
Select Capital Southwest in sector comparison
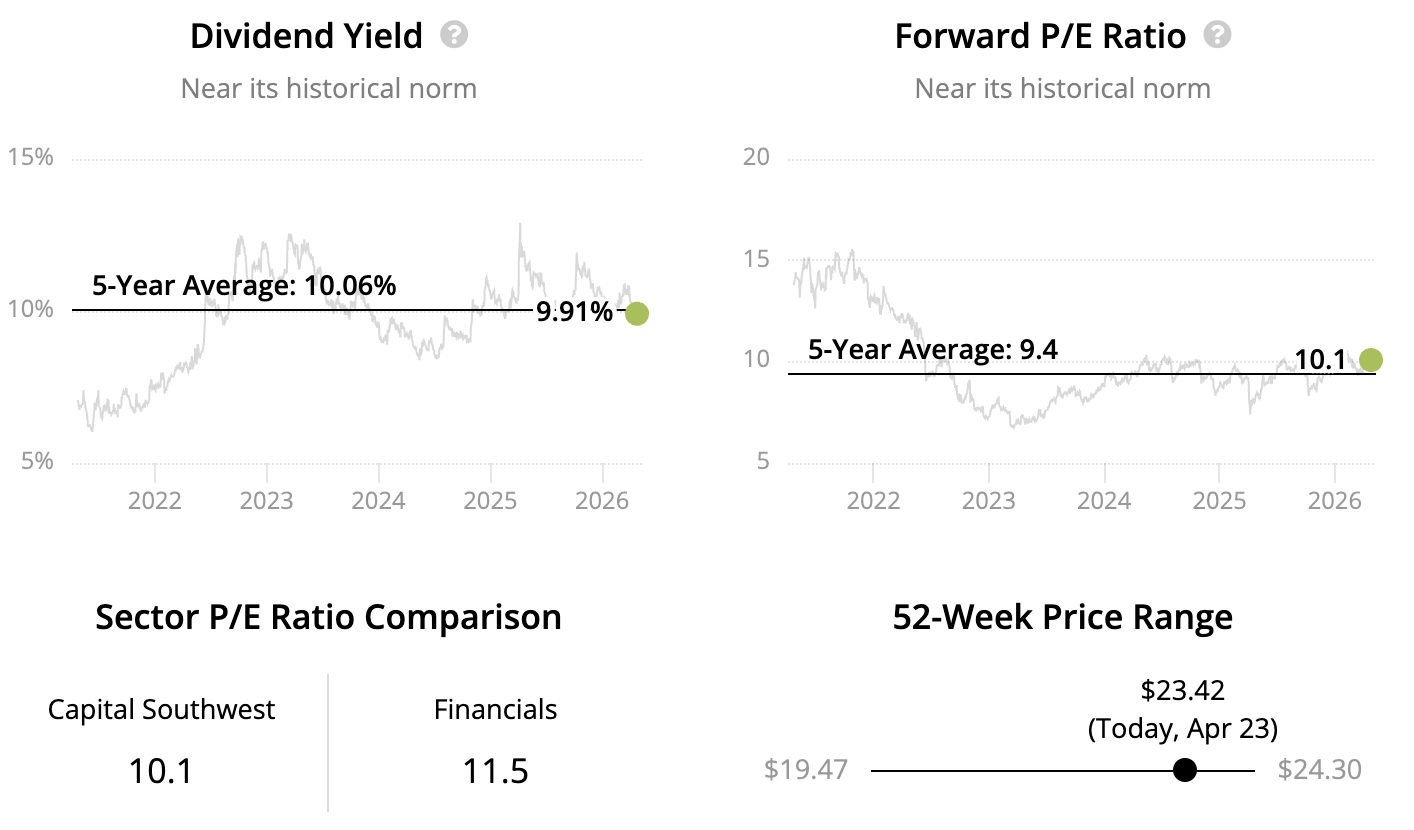click(x=162, y=710)
